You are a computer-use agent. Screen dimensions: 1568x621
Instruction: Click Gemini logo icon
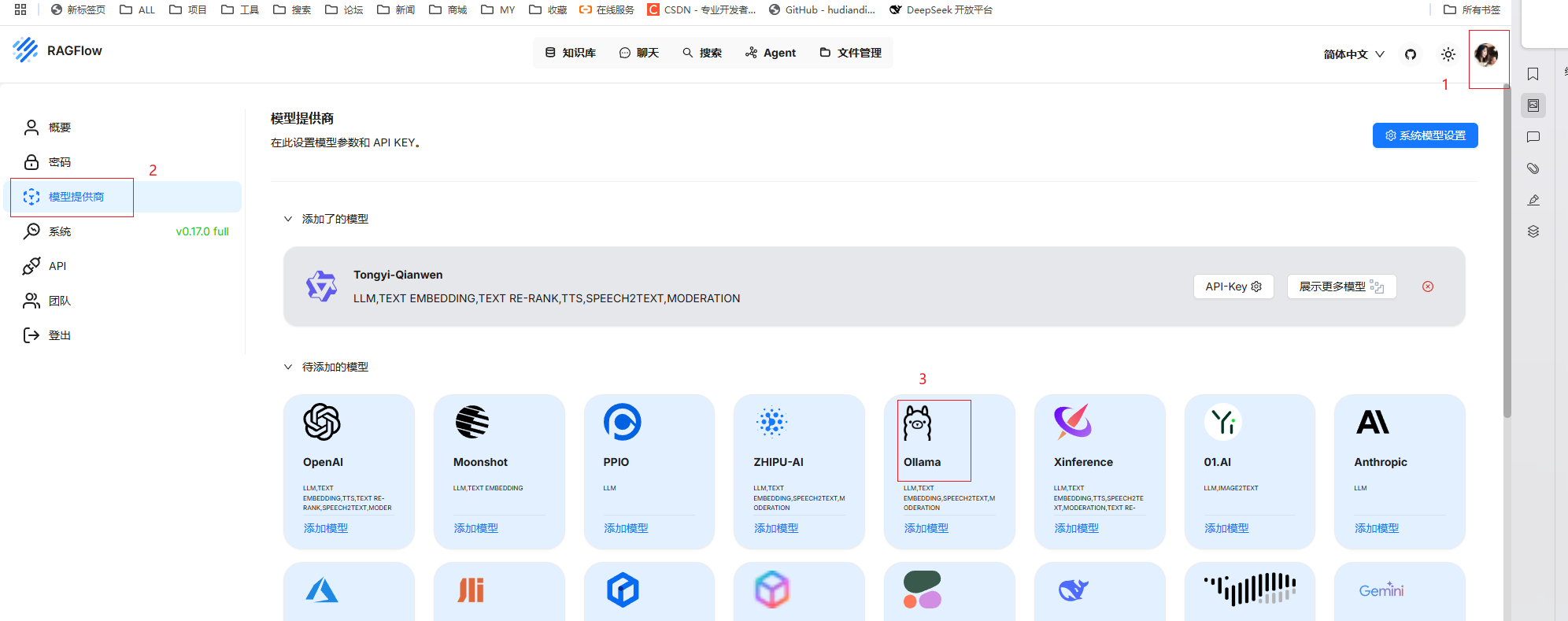pos(1381,590)
